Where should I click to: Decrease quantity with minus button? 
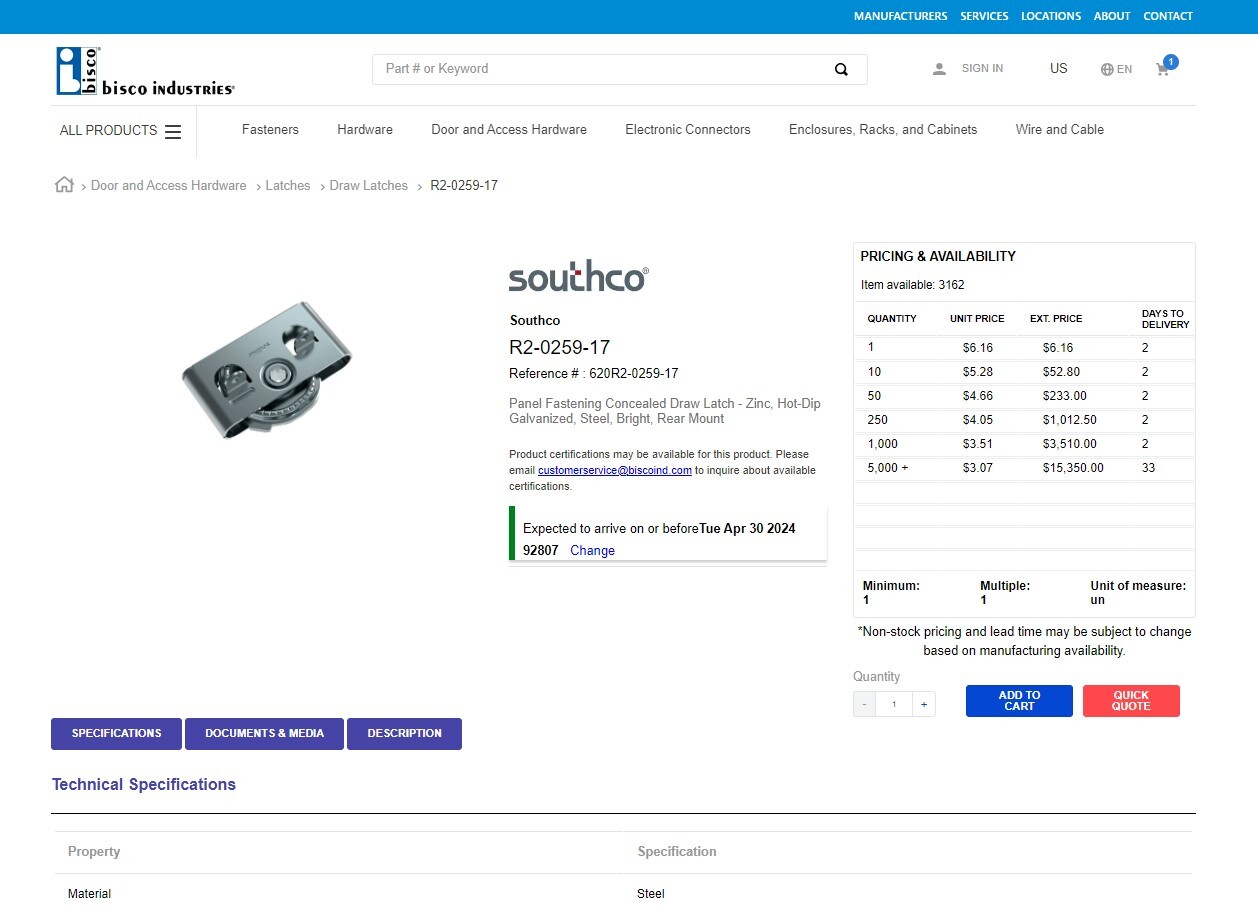coord(865,704)
